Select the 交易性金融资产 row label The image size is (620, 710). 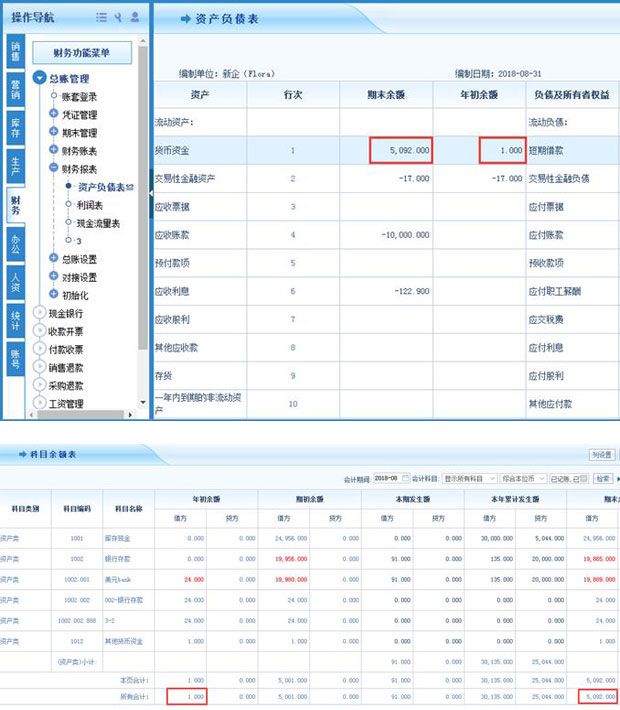tap(185, 178)
